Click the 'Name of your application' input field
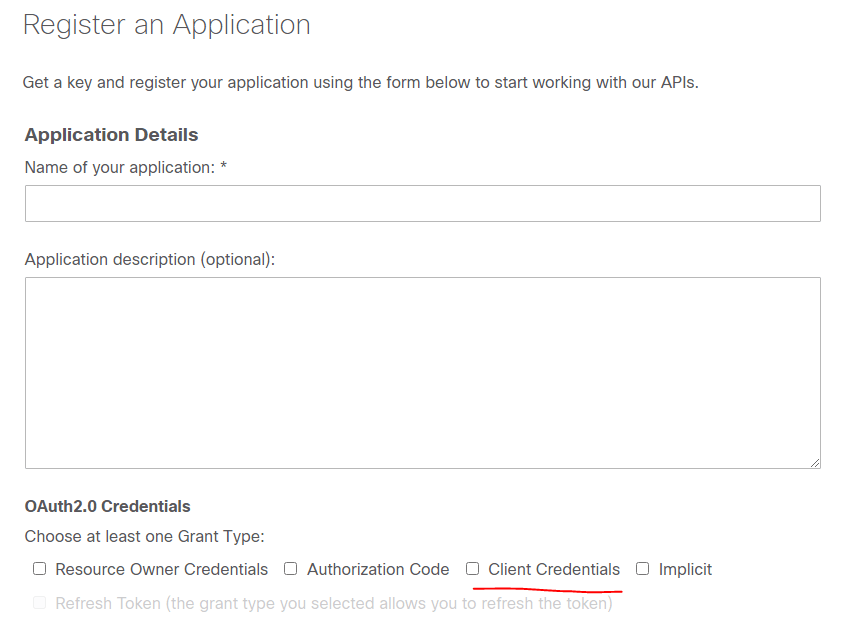 (x=422, y=203)
